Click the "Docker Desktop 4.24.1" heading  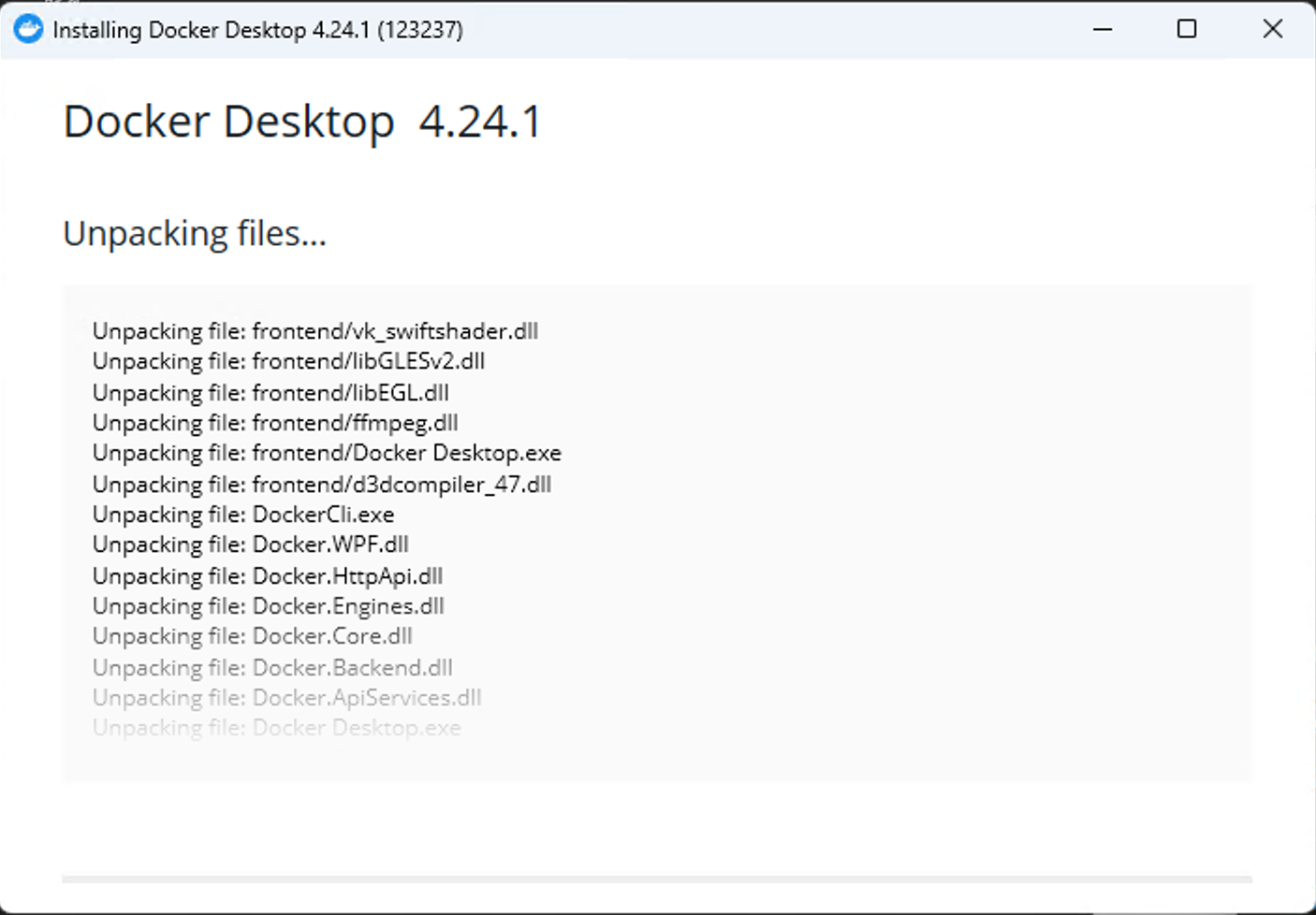tap(302, 122)
